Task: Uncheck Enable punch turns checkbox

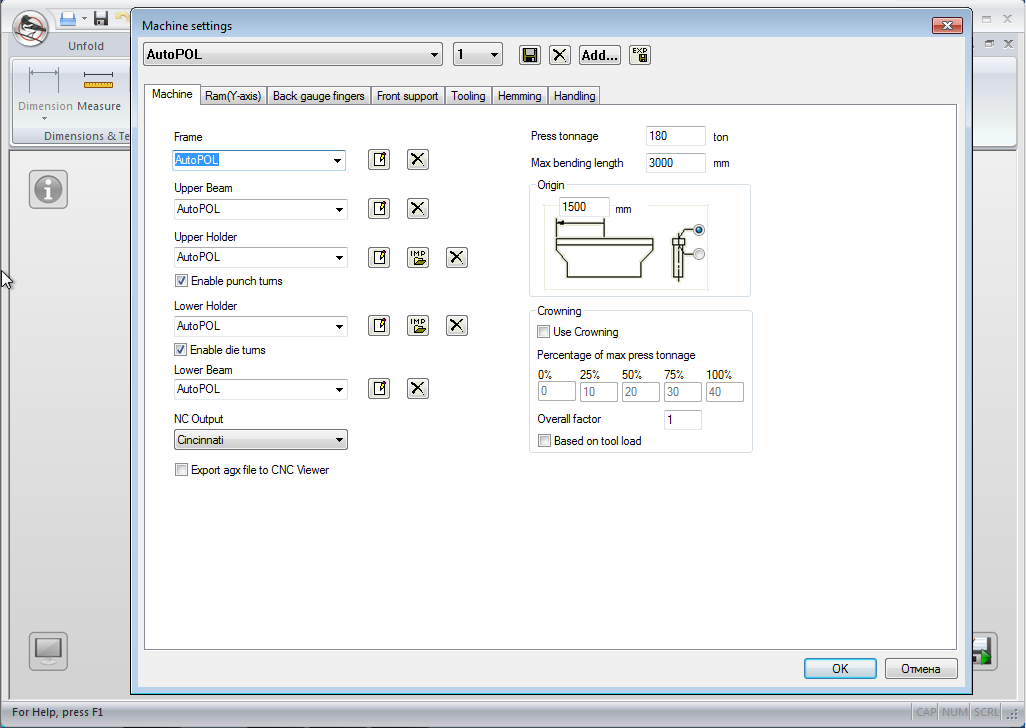Action: [x=181, y=281]
